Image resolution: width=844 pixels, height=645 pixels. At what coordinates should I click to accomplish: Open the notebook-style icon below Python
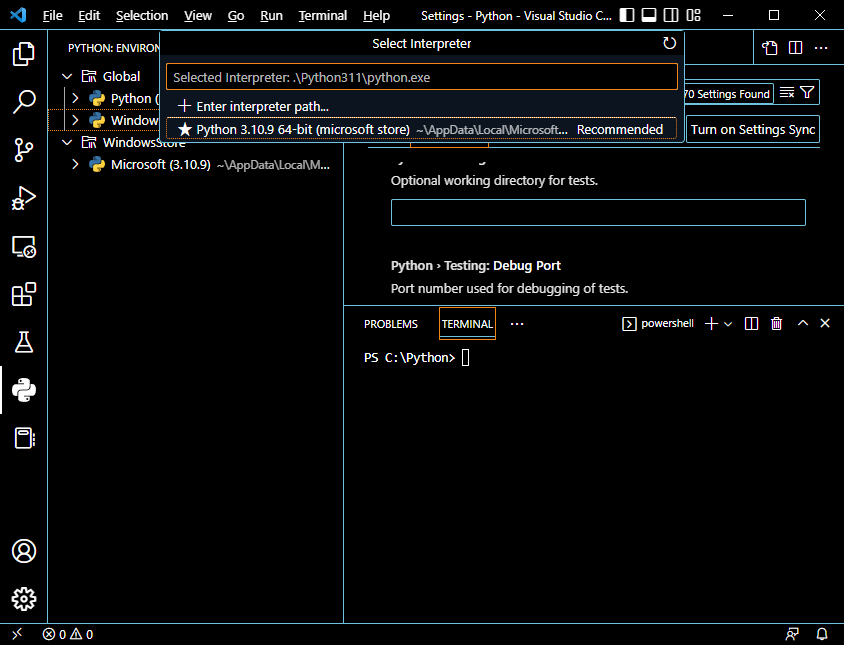click(24, 438)
